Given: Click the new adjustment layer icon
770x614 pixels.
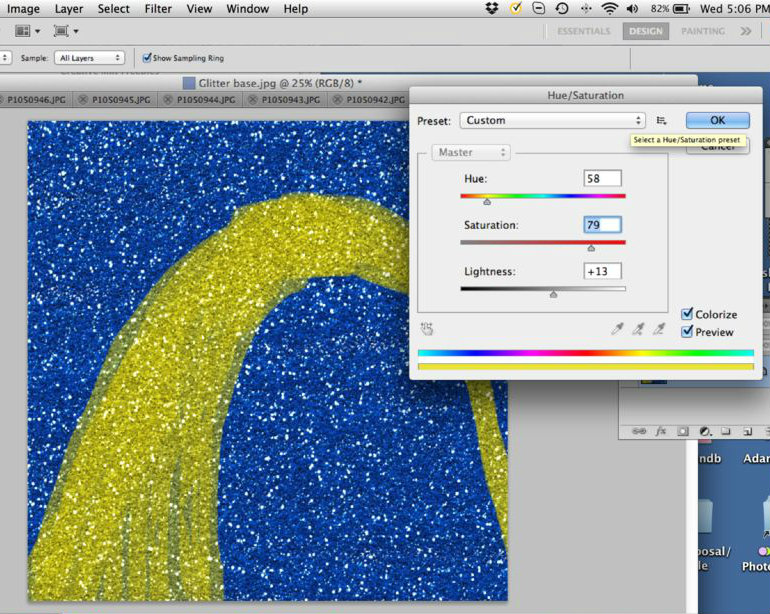Looking at the screenshot, I should [x=705, y=431].
